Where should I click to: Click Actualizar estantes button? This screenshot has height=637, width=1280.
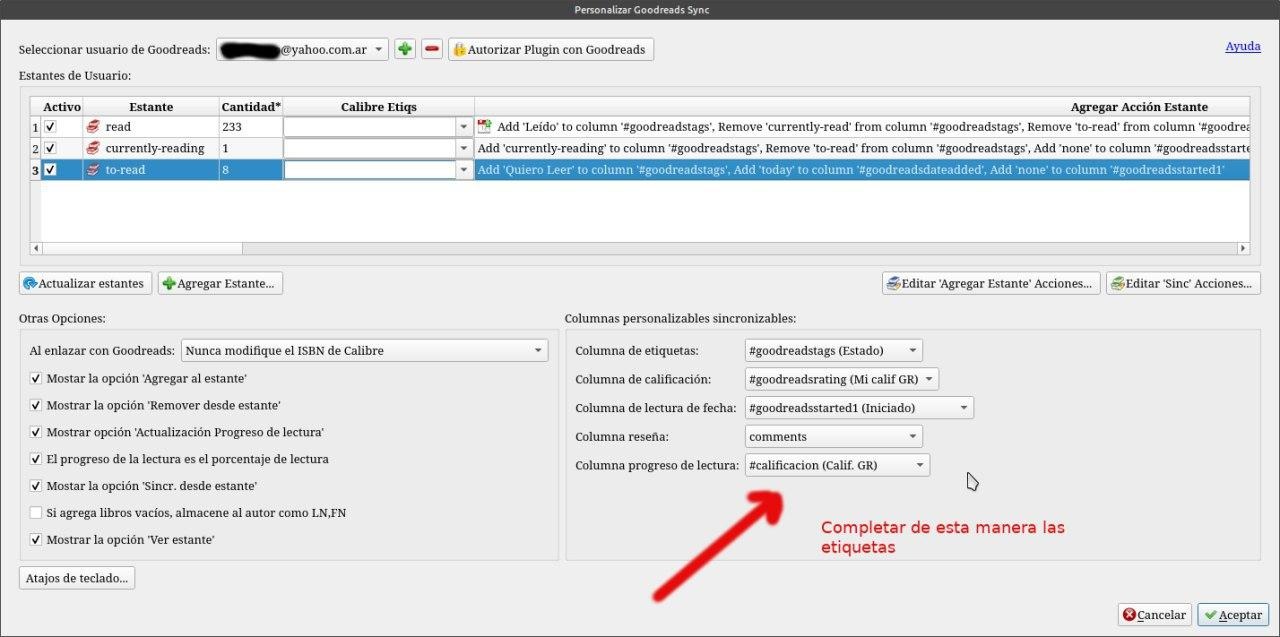(86, 283)
